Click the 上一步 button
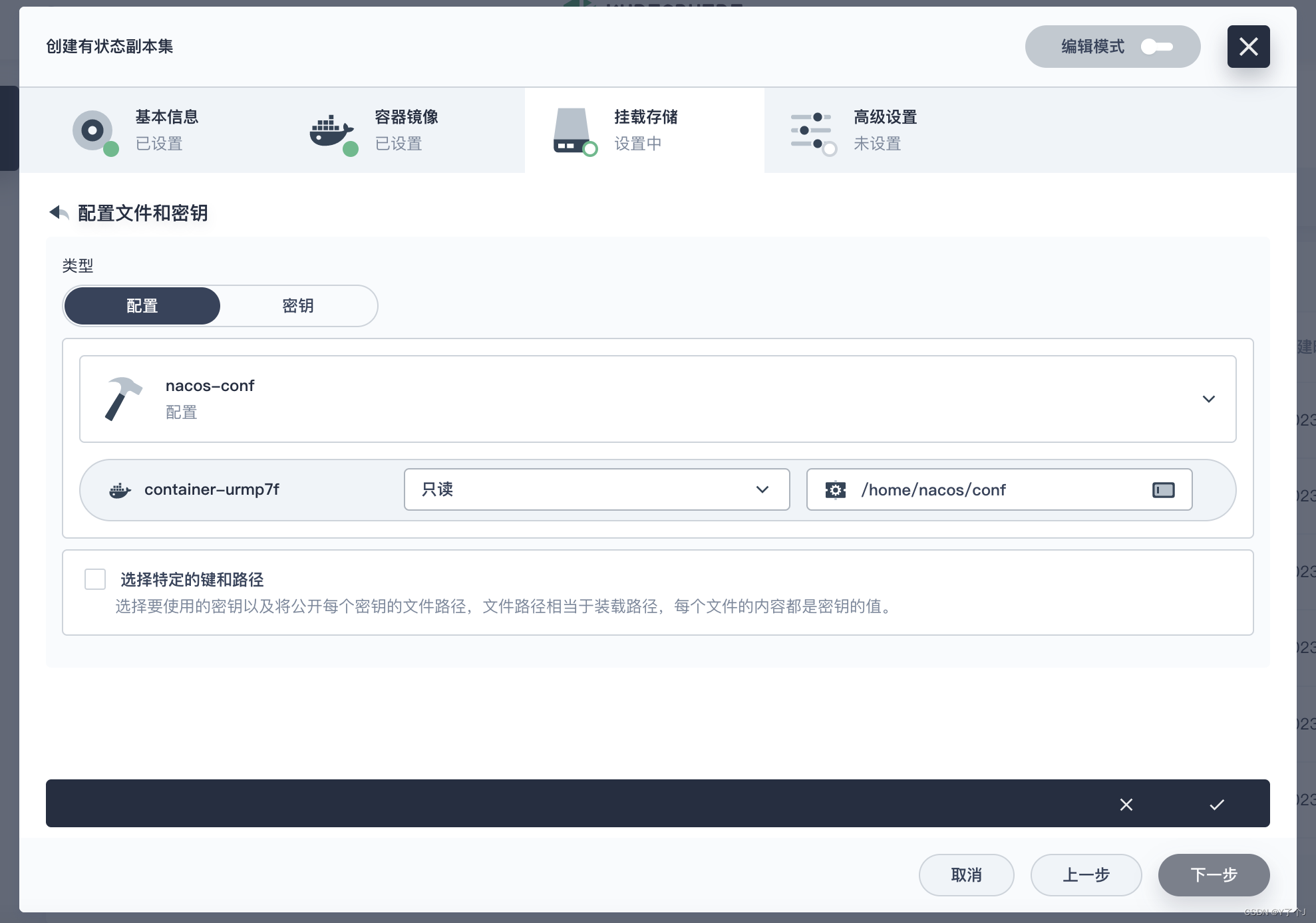The image size is (1316, 923). pyautogui.click(x=1086, y=875)
